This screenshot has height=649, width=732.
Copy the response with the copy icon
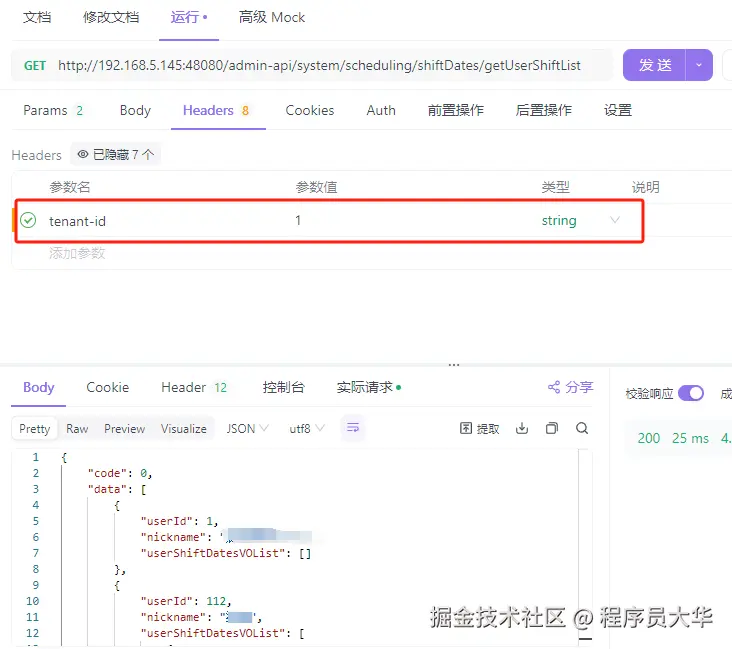pyautogui.click(x=552, y=428)
